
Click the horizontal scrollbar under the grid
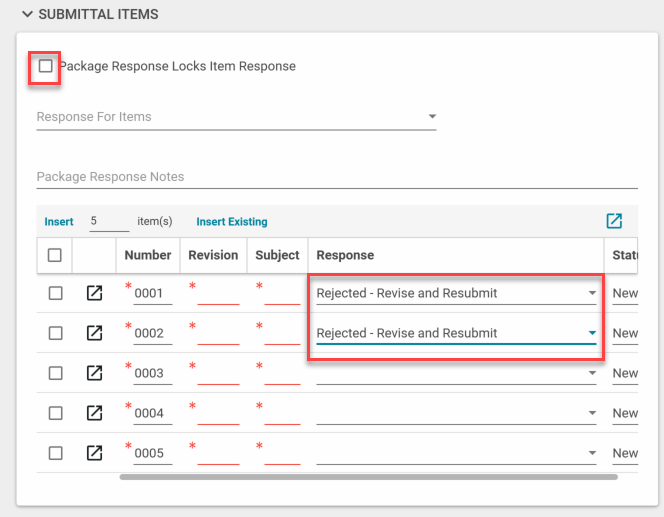(368, 477)
